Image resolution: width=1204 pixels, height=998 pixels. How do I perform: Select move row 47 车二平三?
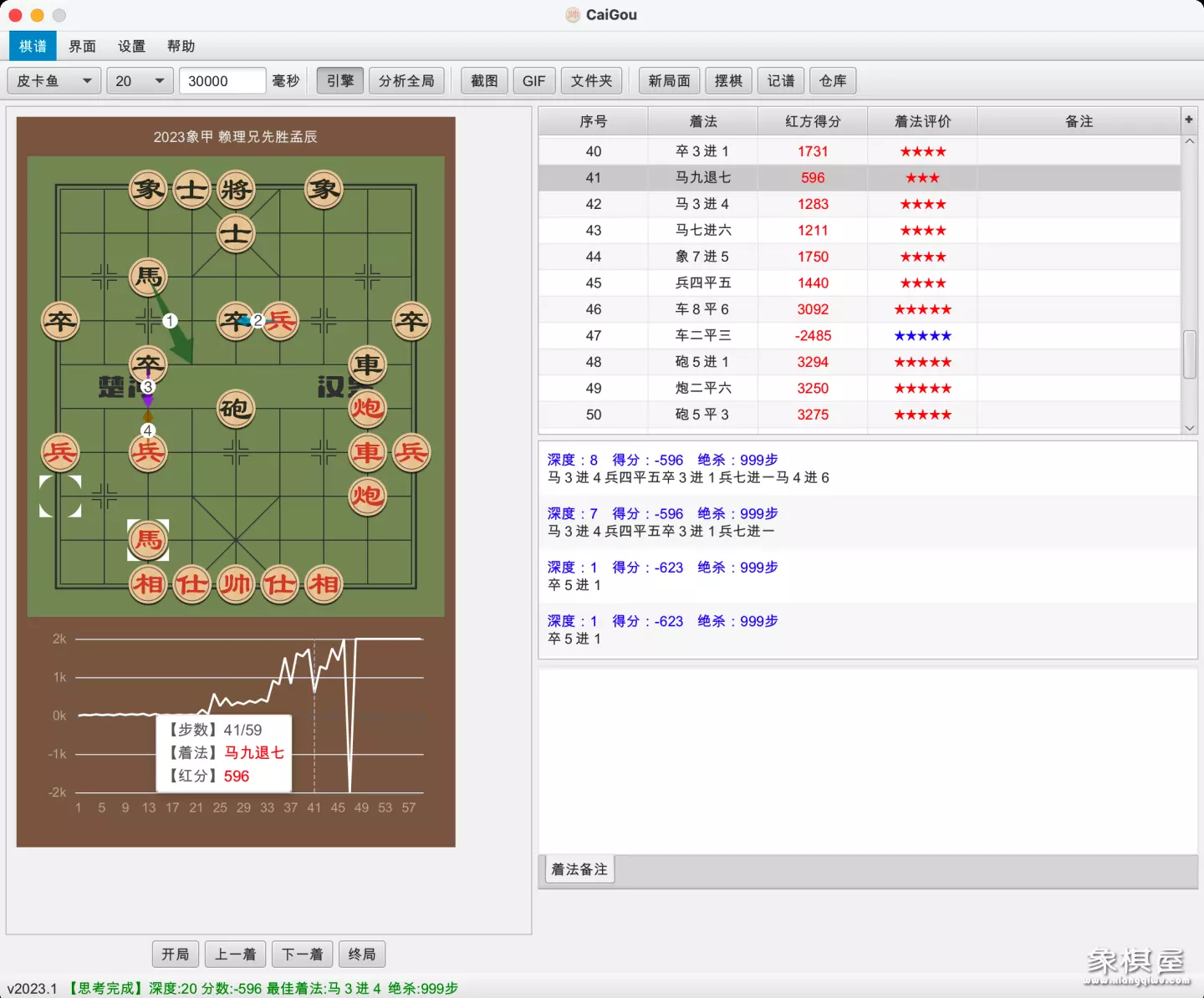(860, 336)
